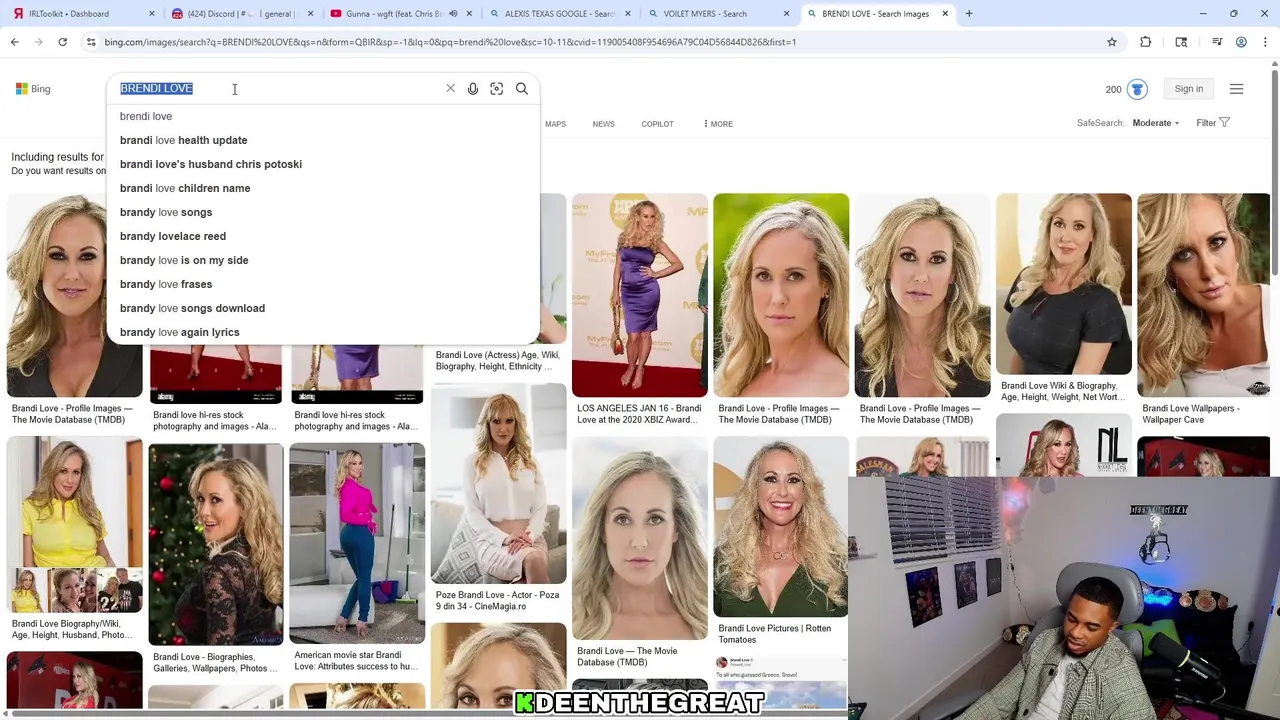
Task: Open the browser extensions puzzle icon
Action: (x=1146, y=42)
